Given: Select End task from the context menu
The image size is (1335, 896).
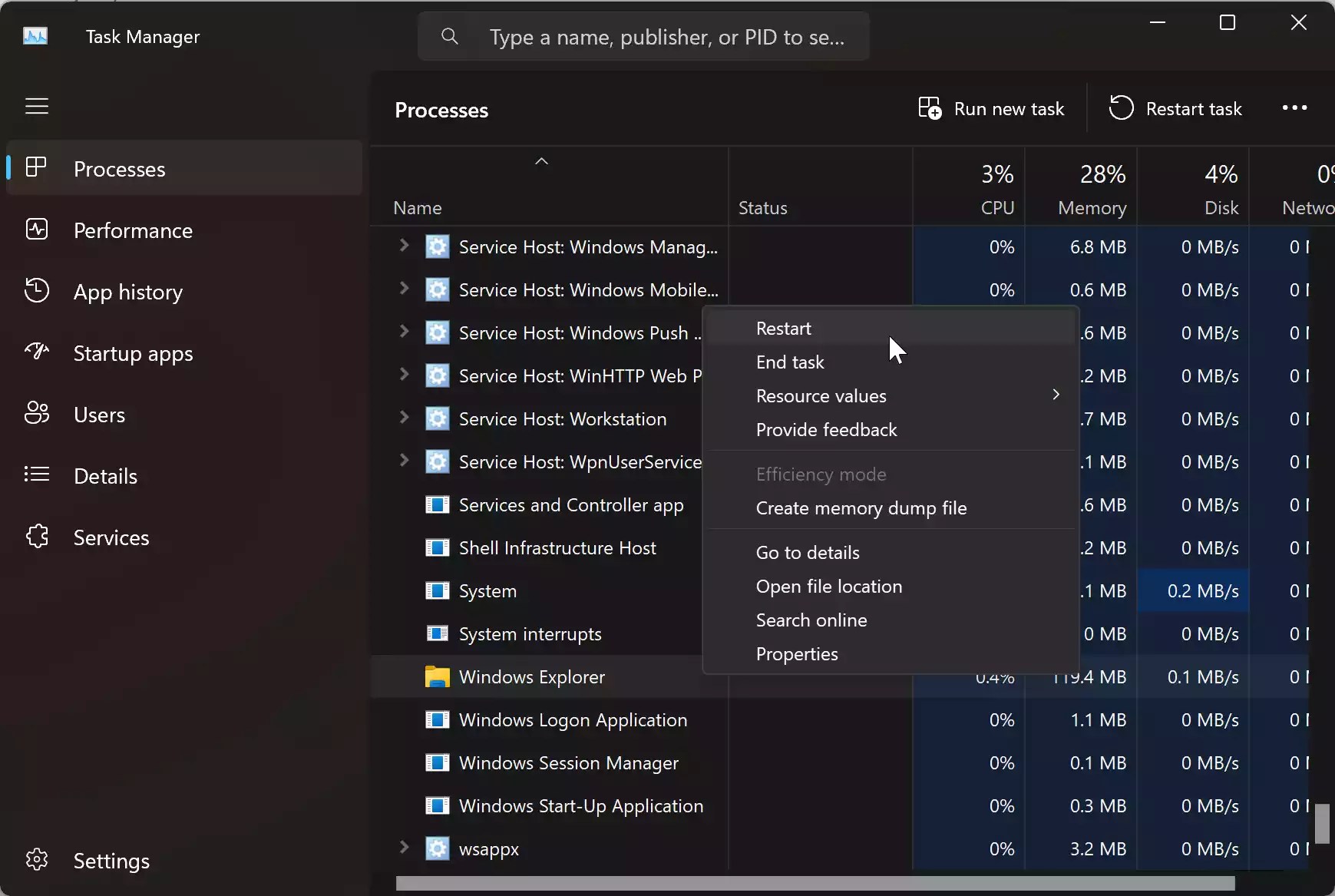Looking at the screenshot, I should click(x=790, y=362).
